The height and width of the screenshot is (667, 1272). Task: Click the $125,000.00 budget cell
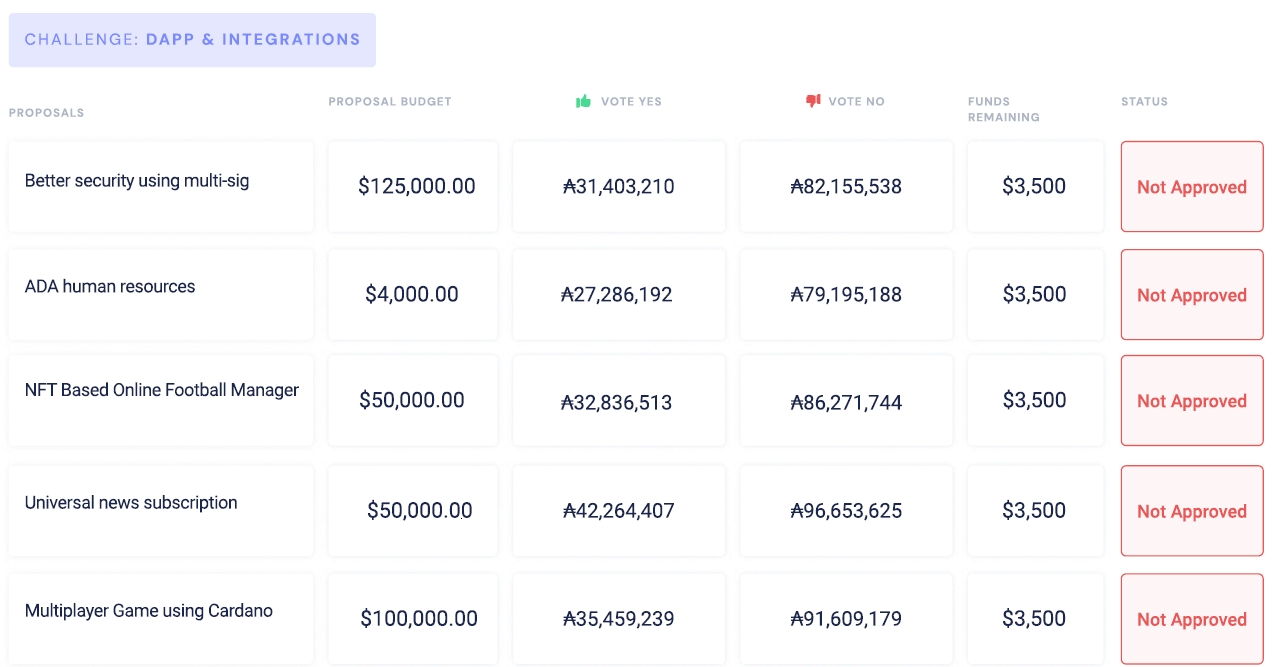pyautogui.click(x=416, y=186)
